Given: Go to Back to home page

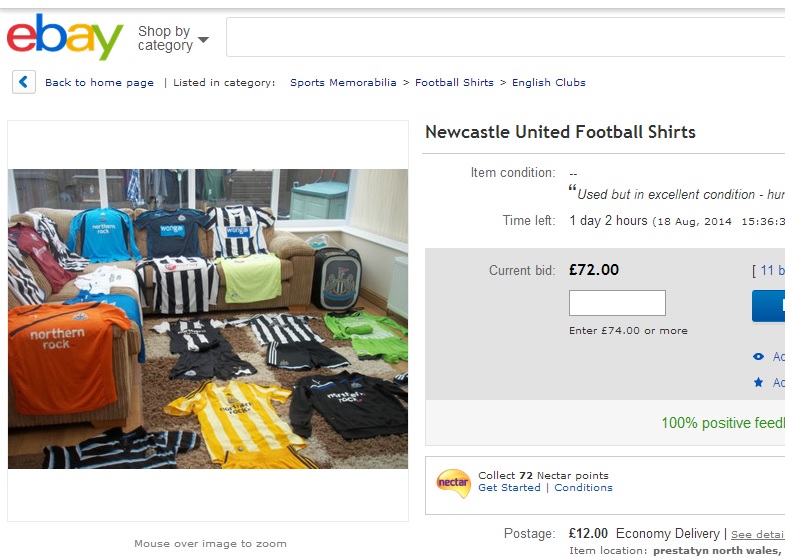Looking at the screenshot, I should [99, 83].
